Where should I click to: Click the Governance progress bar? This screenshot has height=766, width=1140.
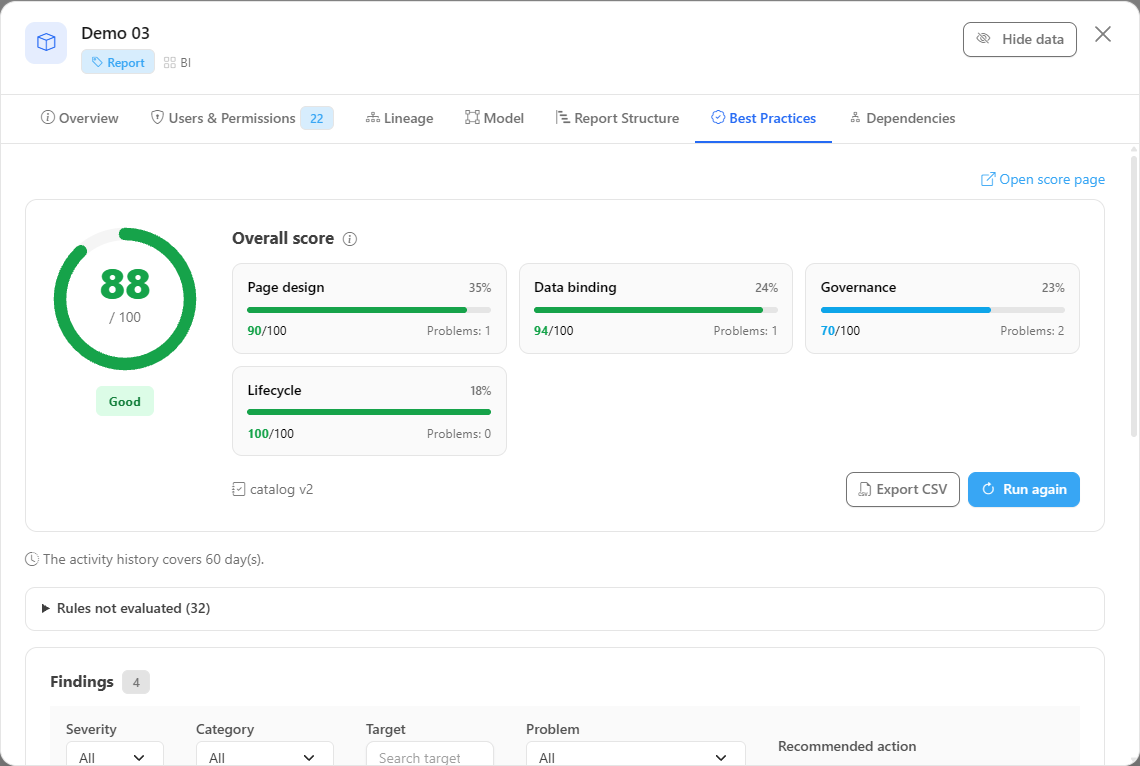pos(942,310)
